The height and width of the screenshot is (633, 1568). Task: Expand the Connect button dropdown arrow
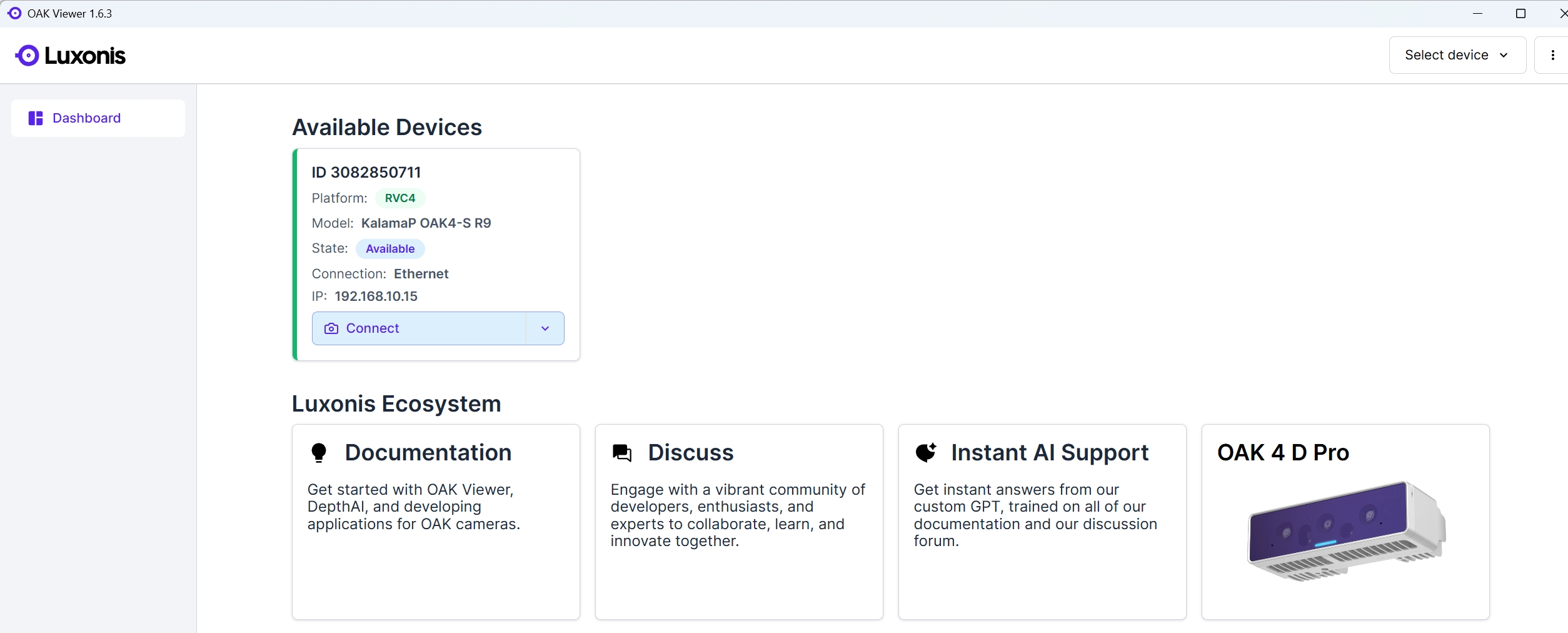545,328
